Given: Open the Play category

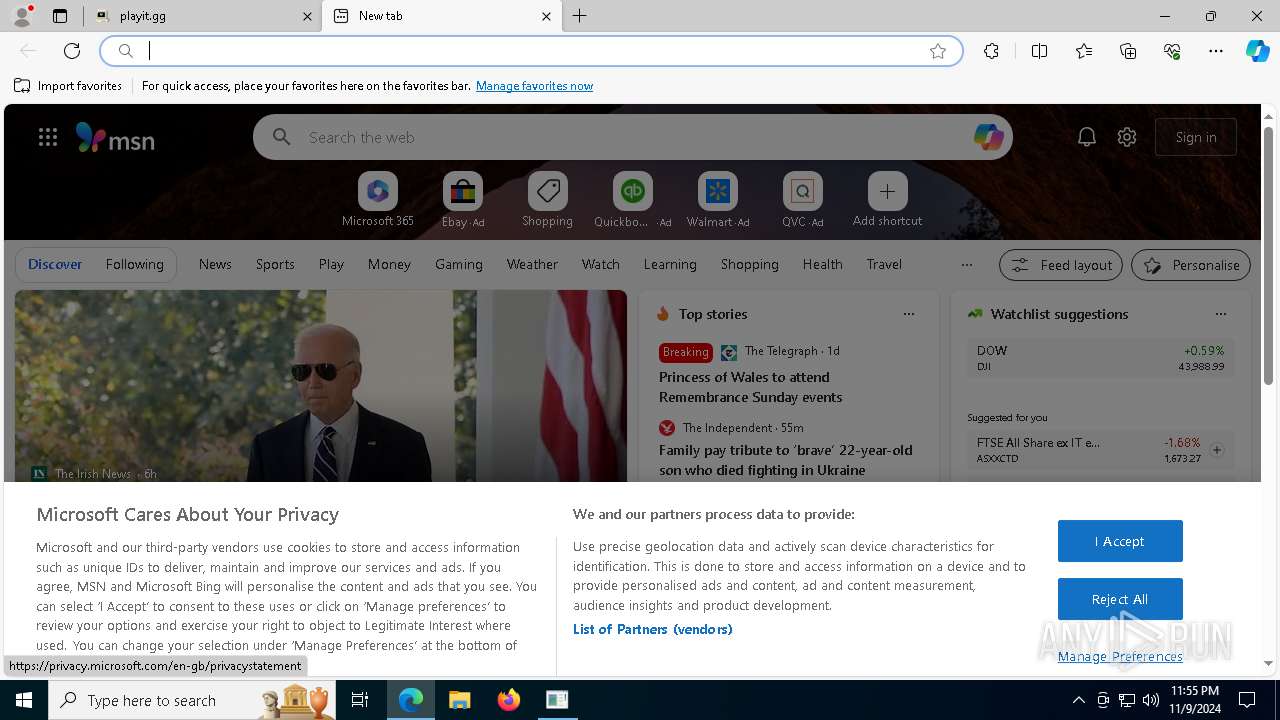Looking at the screenshot, I should (x=331, y=264).
